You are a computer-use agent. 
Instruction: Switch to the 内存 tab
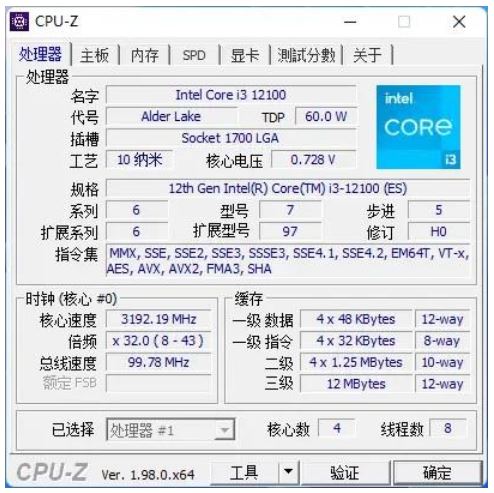coord(144,55)
